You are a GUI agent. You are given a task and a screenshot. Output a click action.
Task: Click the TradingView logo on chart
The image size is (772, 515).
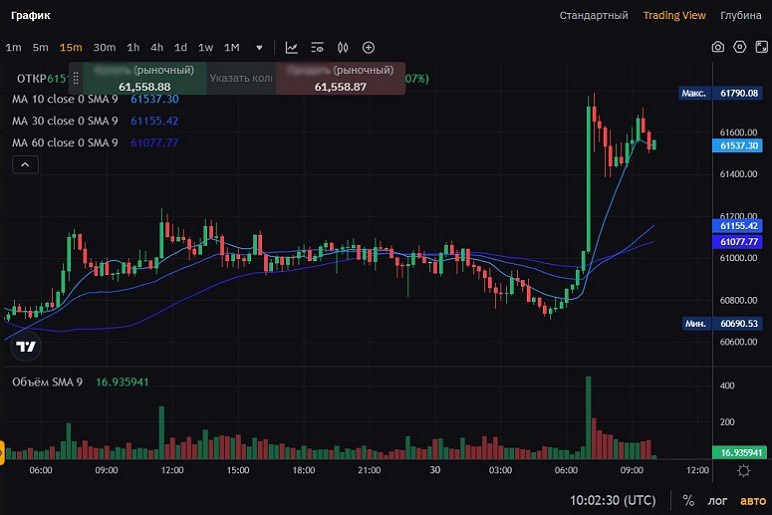click(27, 347)
